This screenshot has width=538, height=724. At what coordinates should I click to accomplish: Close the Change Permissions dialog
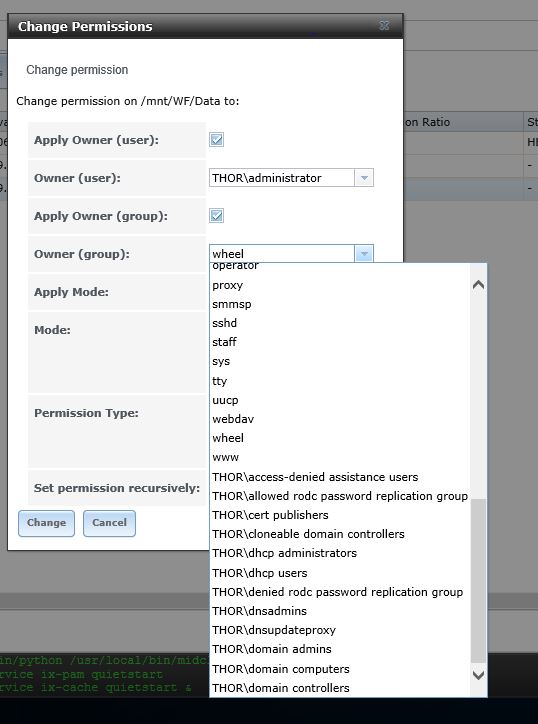pos(384,26)
